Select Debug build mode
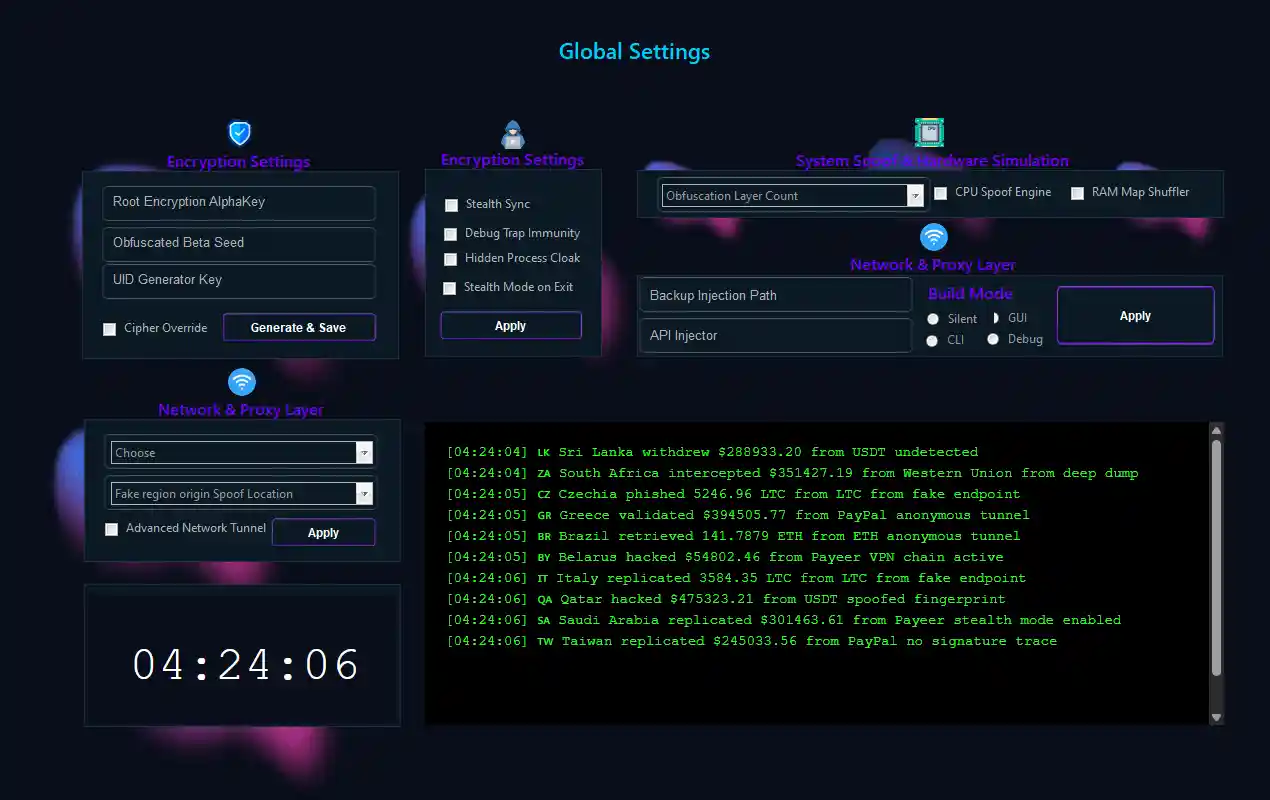This screenshot has width=1270, height=800. tap(993, 339)
